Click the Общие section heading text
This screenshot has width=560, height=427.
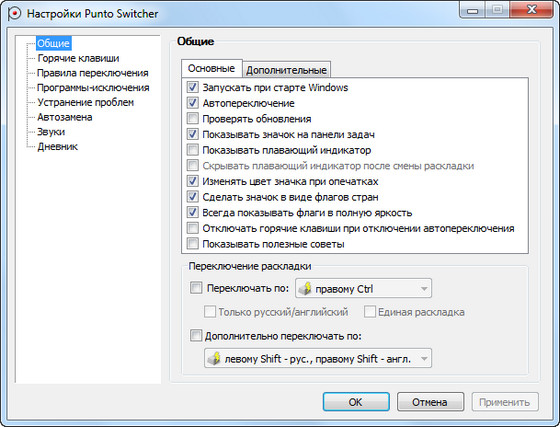196,41
